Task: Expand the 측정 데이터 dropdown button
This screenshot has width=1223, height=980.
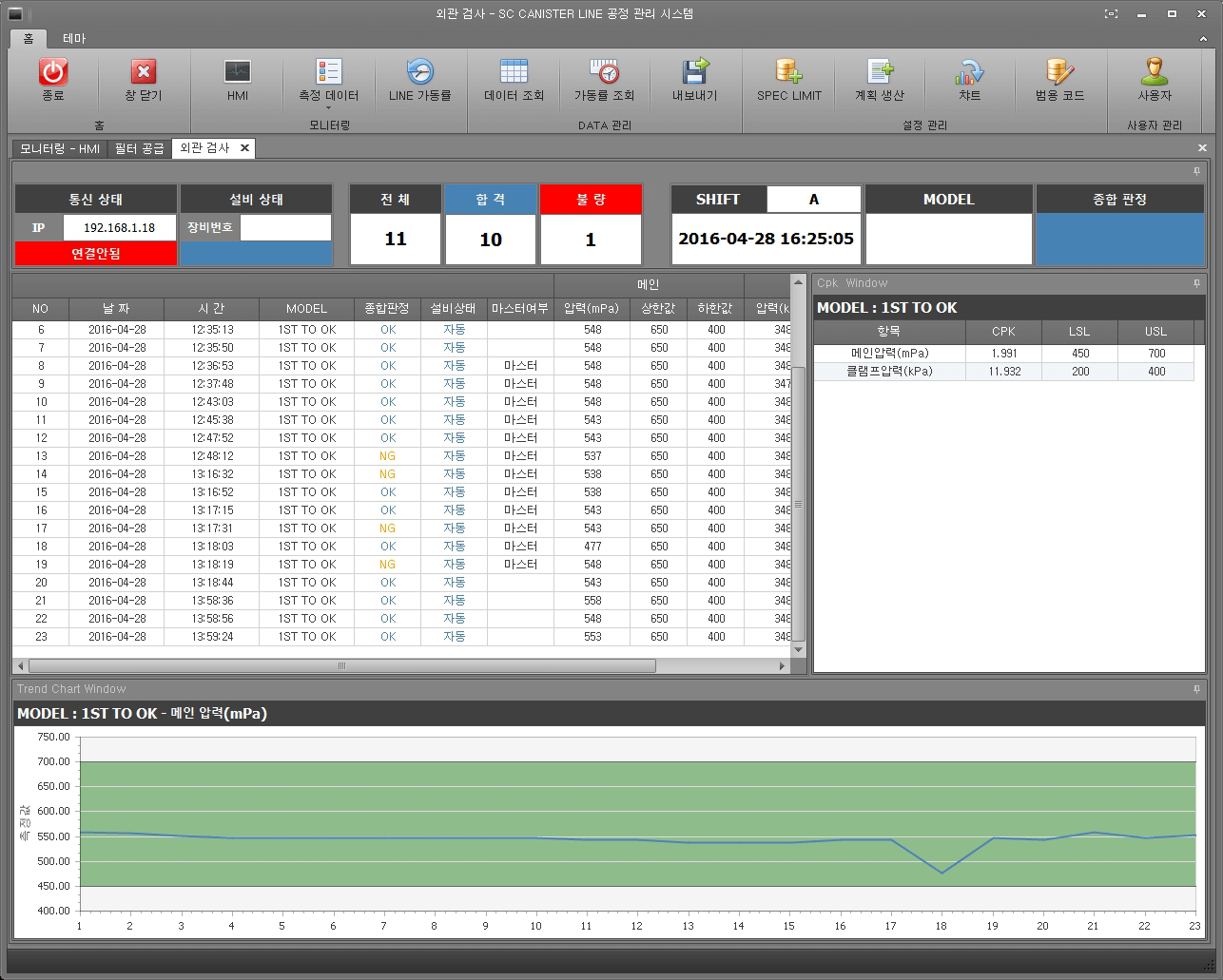Action: [x=329, y=107]
